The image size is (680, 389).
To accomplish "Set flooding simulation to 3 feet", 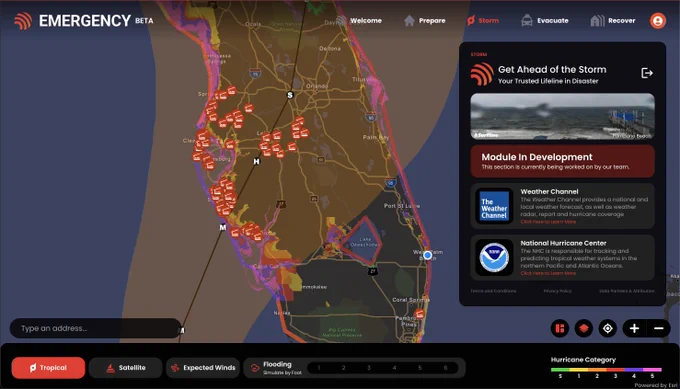I will click(x=369, y=368).
